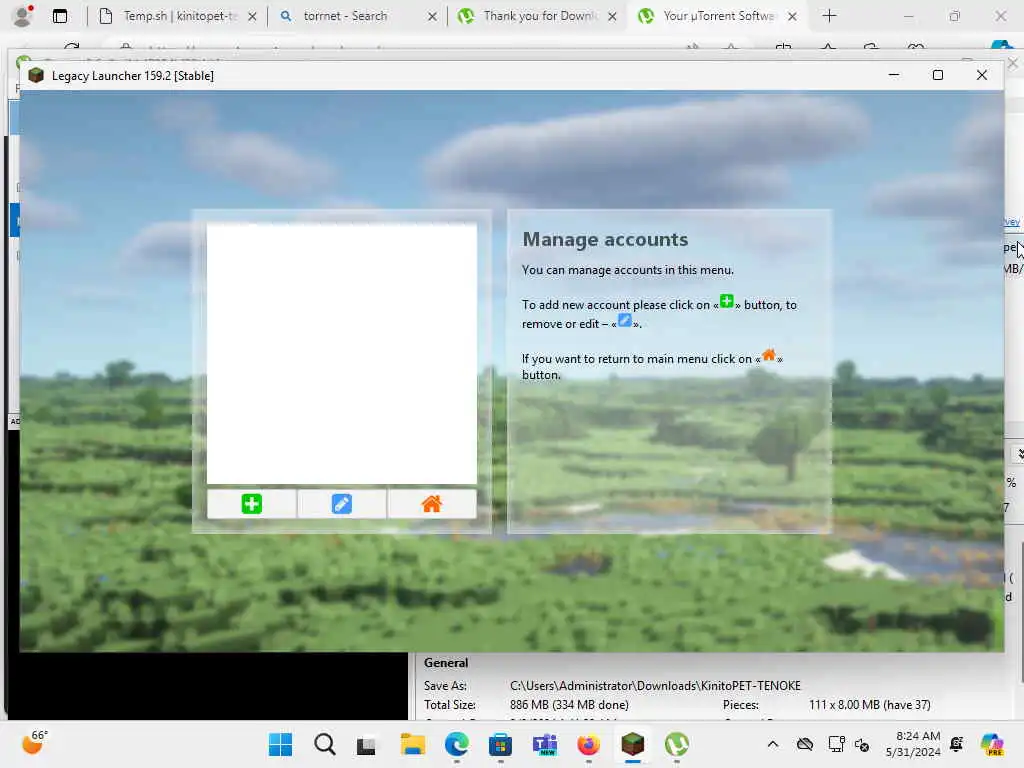Close the tornet - Search tab
The height and width of the screenshot is (768, 1024).
coord(432,16)
